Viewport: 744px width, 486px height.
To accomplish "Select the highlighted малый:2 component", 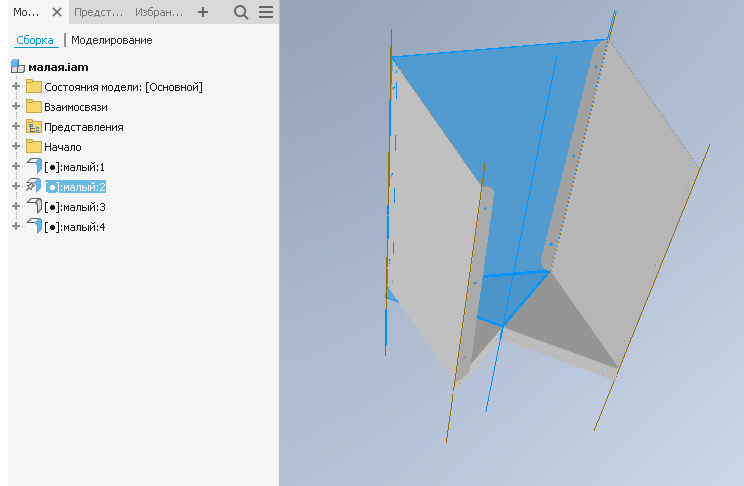I will coord(81,187).
